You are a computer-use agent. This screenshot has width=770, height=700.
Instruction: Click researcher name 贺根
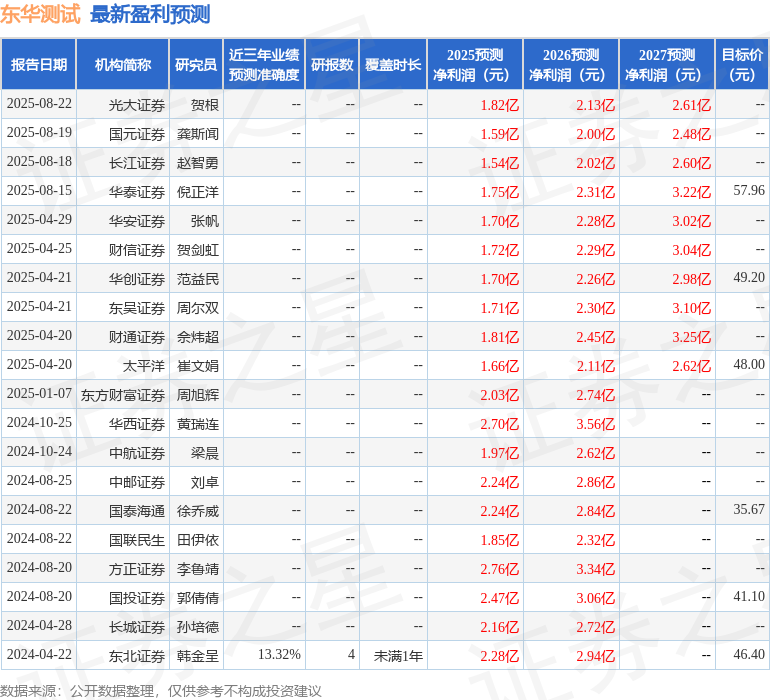click(x=205, y=105)
